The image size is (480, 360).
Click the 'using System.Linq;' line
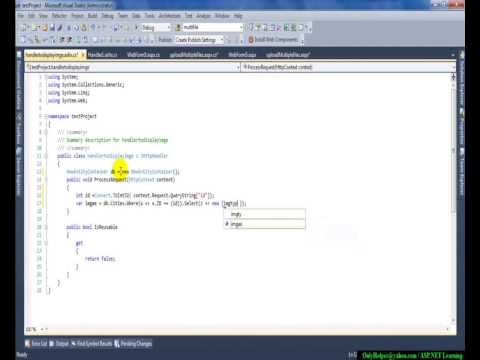point(68,93)
